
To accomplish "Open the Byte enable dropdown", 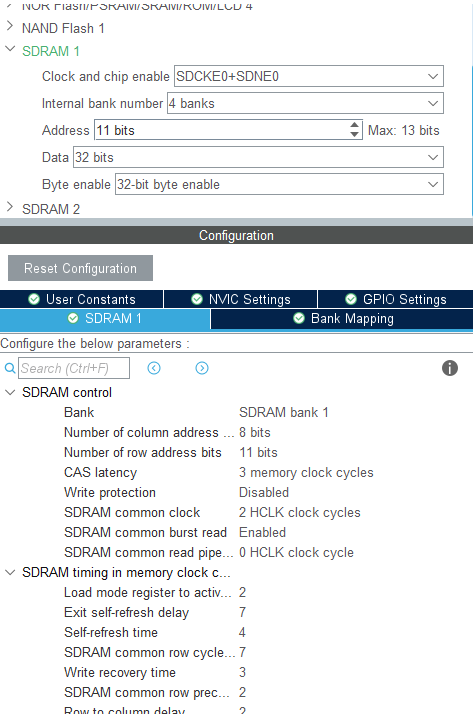I will [x=279, y=184].
